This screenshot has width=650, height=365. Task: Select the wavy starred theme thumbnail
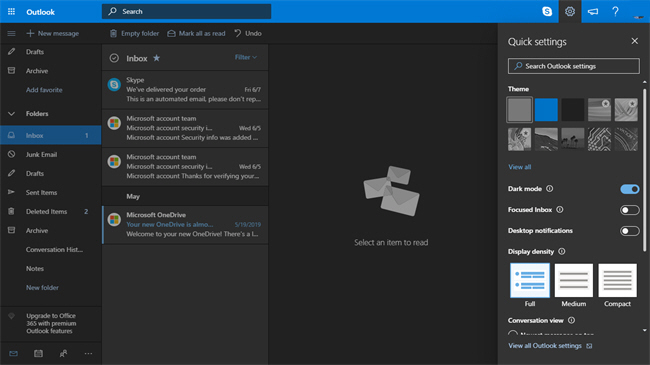tap(599, 110)
